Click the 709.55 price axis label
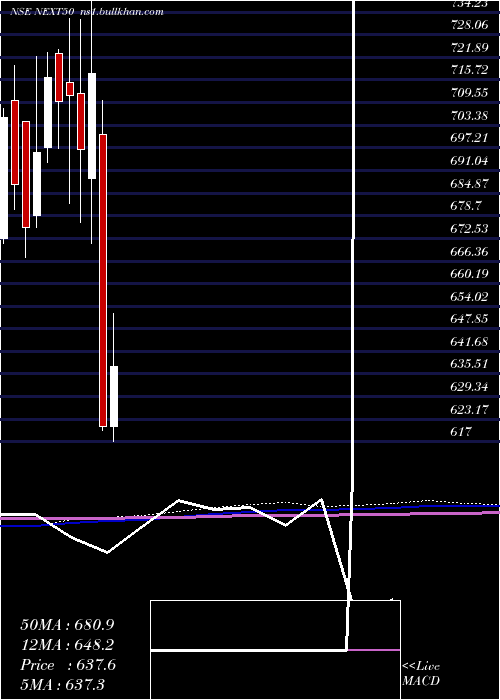Viewport: 500px width, 700px height. [469, 93]
